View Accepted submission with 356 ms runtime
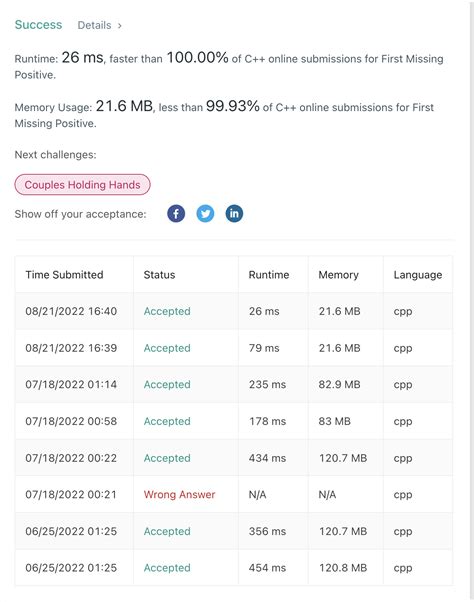474x602 pixels. (x=167, y=531)
